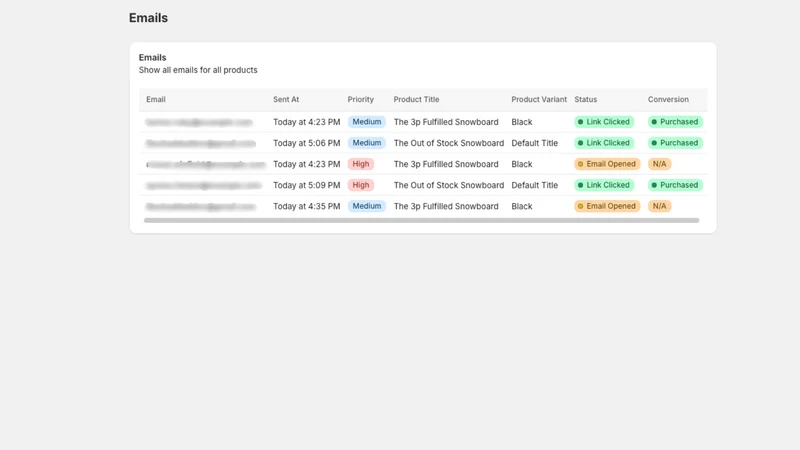The width and height of the screenshot is (800, 450).
Task: Click the blurred email in 5:09 PM row
Action: 204,186
